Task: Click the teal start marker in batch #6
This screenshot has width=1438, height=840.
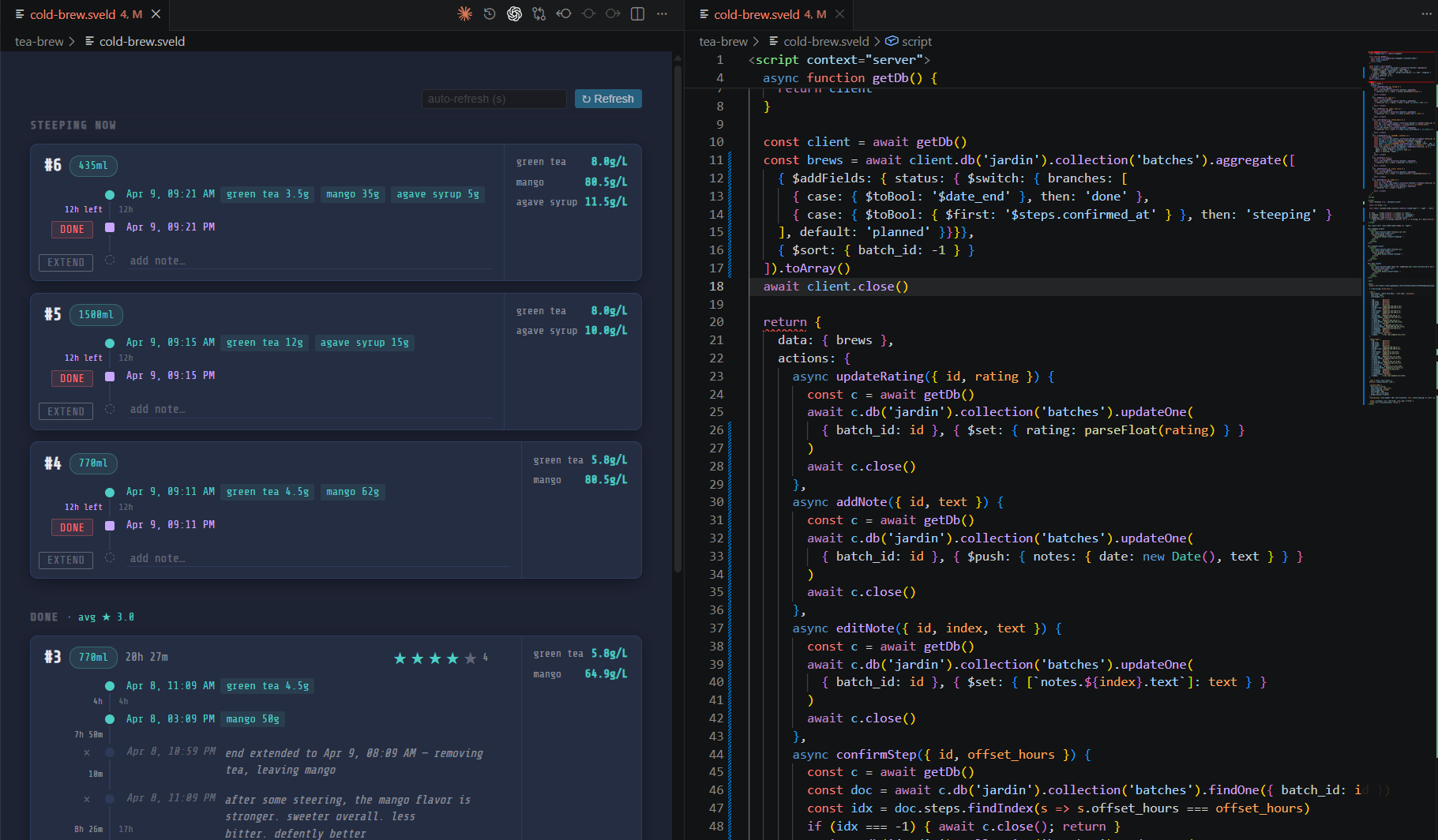Action: 110,194
